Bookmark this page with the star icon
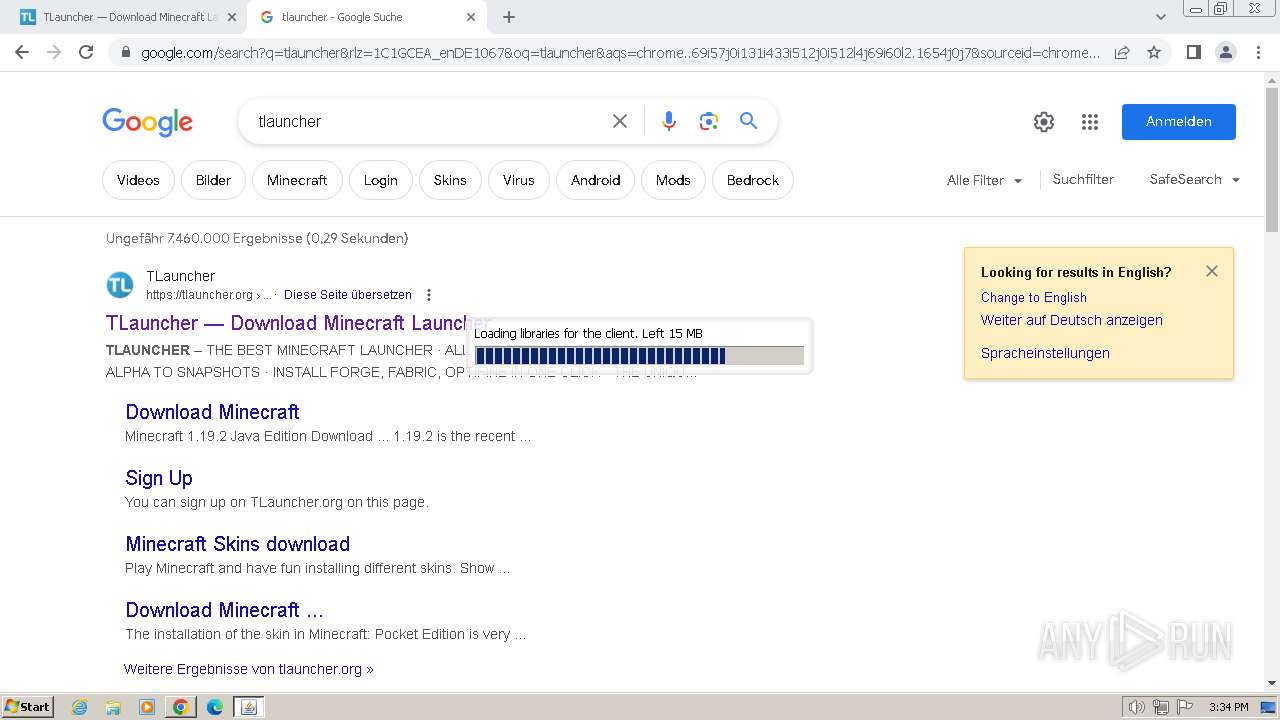The height and width of the screenshot is (720, 1280). pos(1154,52)
